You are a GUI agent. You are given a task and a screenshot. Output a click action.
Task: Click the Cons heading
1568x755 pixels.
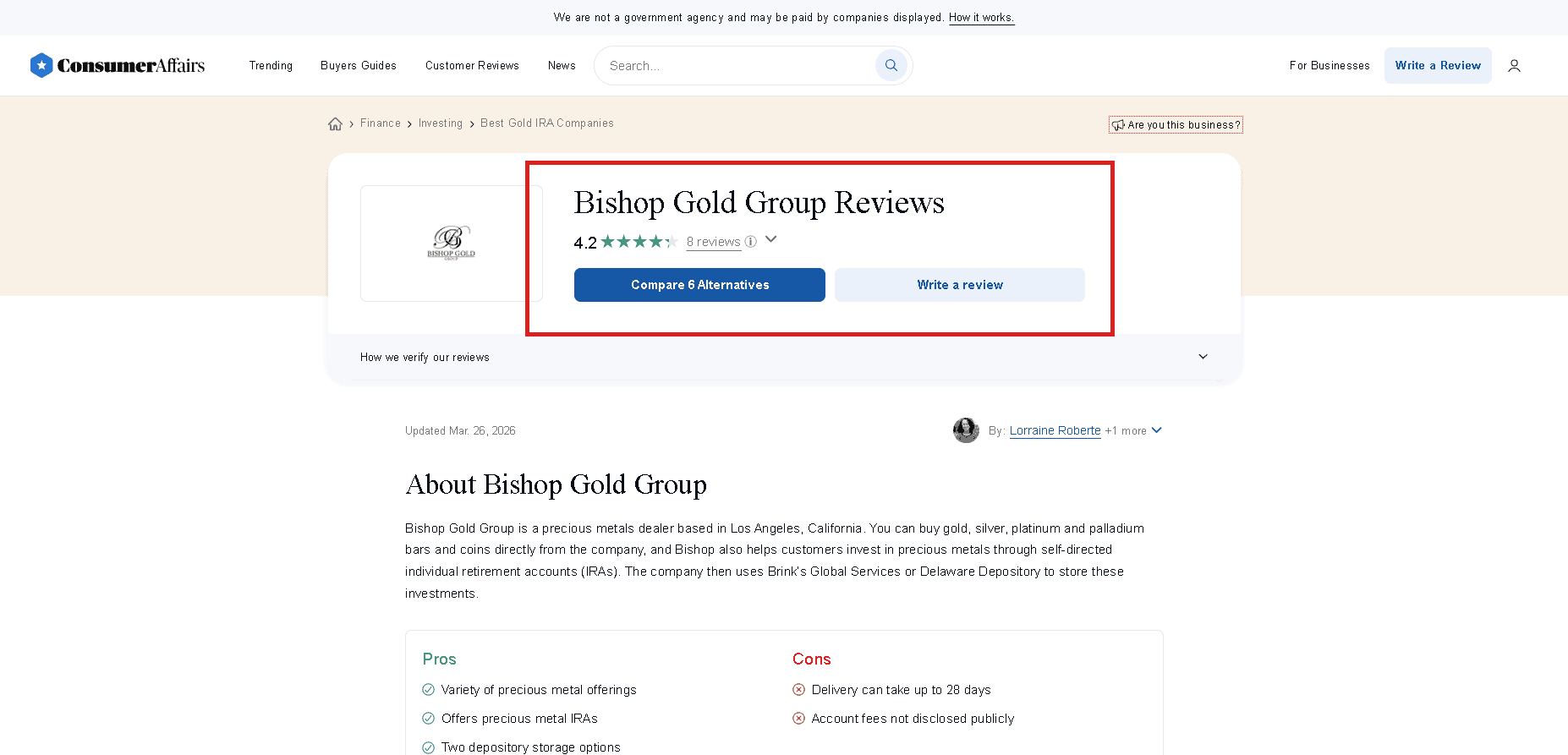point(811,659)
